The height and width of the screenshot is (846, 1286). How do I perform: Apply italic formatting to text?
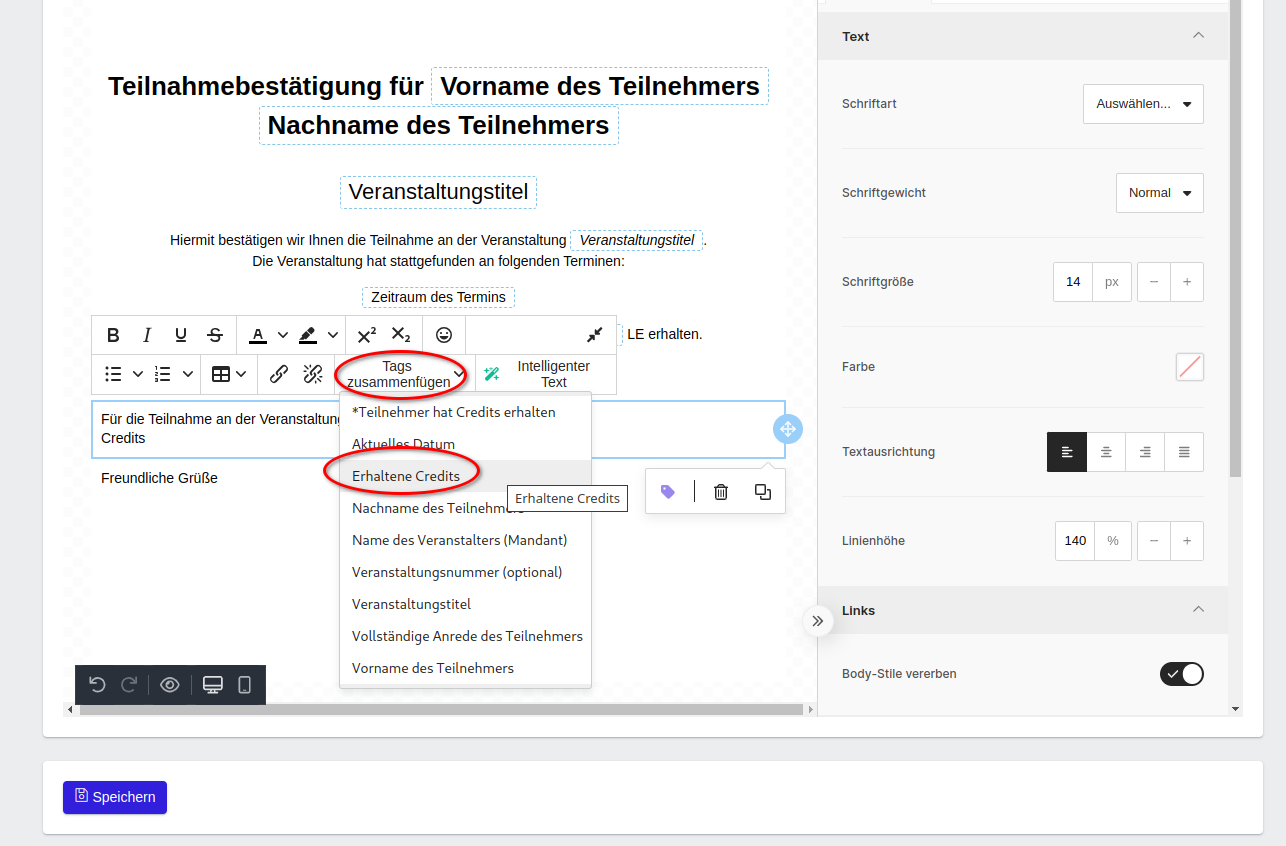147,335
